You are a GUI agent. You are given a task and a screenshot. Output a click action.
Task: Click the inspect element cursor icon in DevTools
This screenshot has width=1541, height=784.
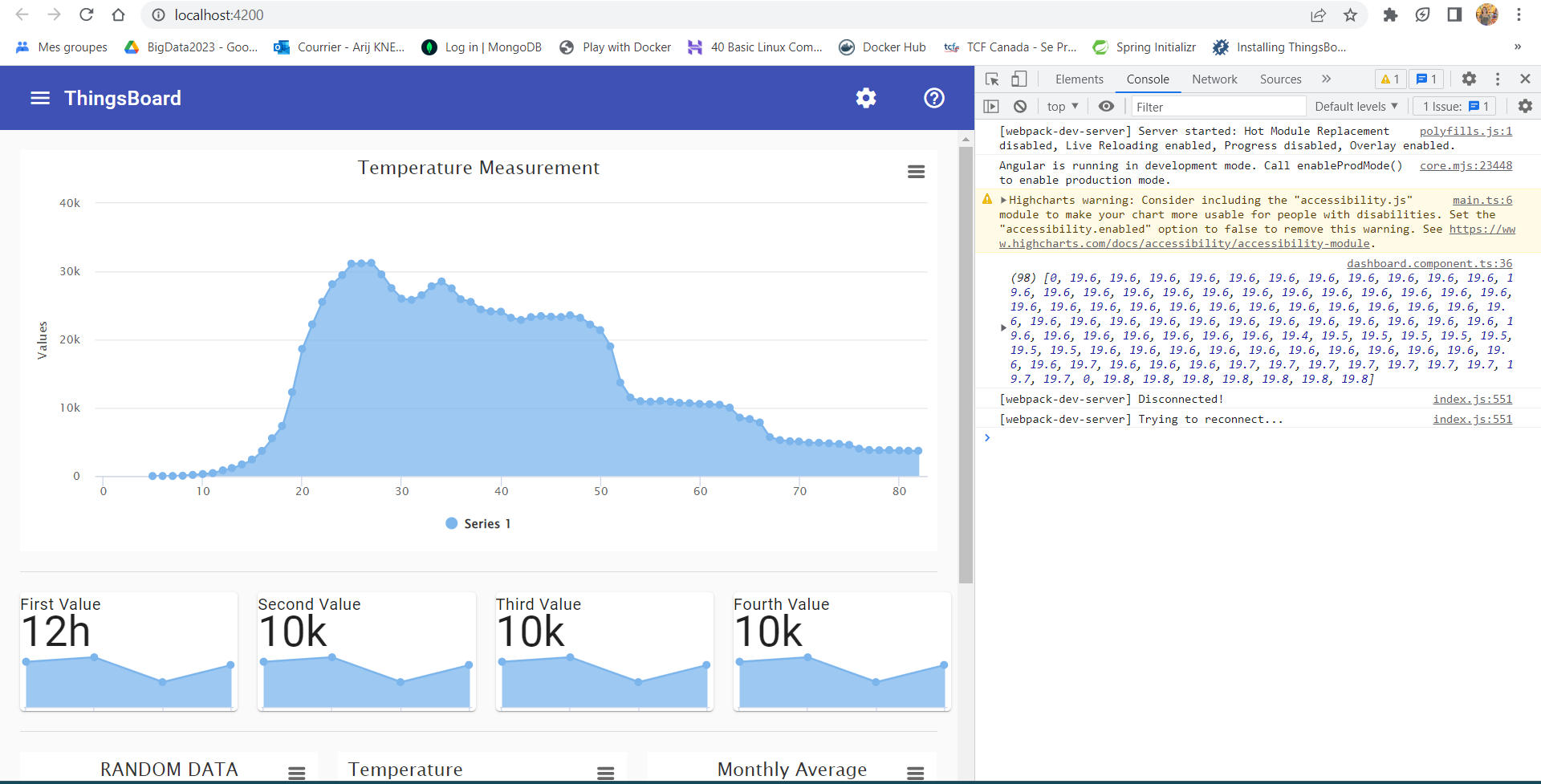tap(992, 79)
